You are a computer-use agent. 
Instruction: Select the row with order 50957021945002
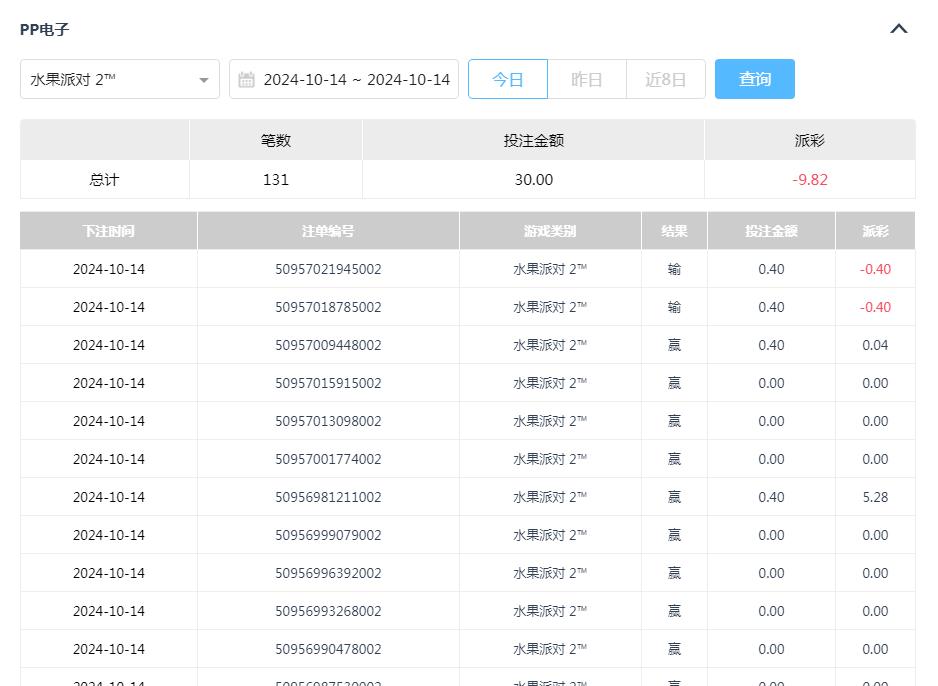coord(327,268)
